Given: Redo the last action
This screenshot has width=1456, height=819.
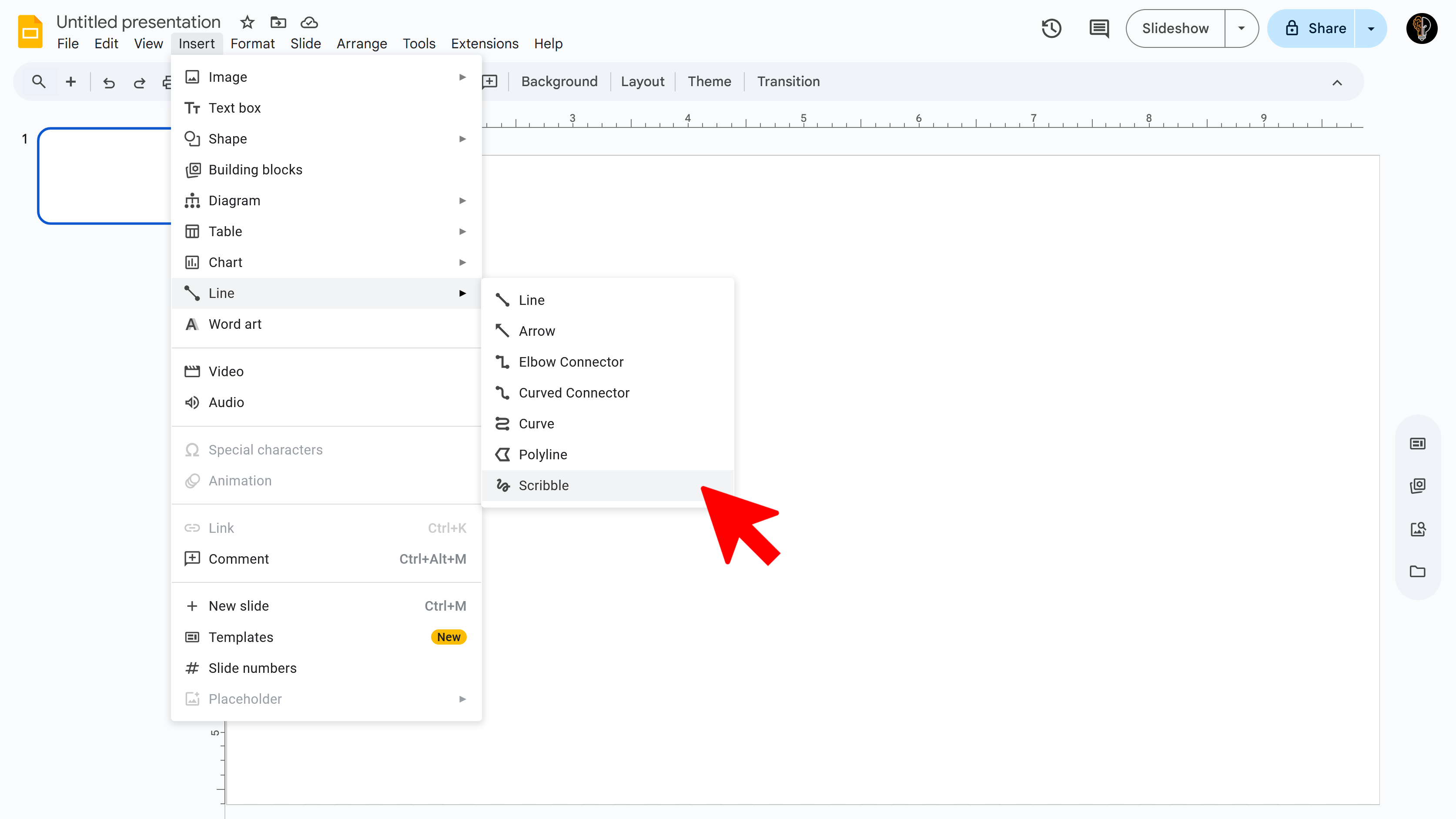Looking at the screenshot, I should pyautogui.click(x=139, y=83).
